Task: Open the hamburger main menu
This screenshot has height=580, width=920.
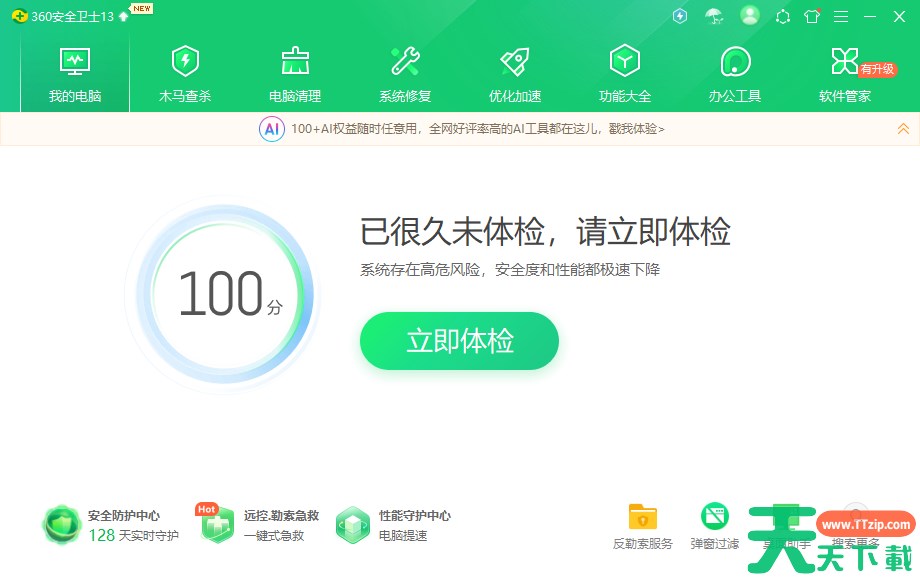Action: click(841, 16)
